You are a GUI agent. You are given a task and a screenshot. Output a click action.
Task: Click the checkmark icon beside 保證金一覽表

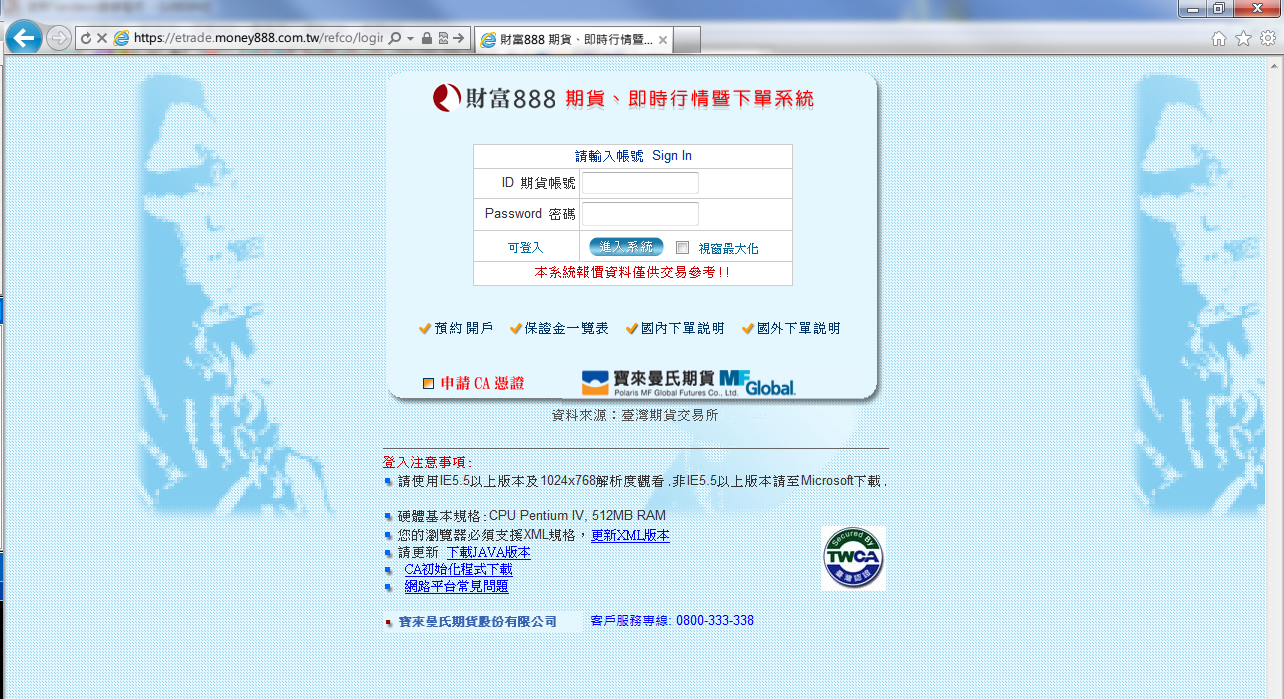coord(516,328)
